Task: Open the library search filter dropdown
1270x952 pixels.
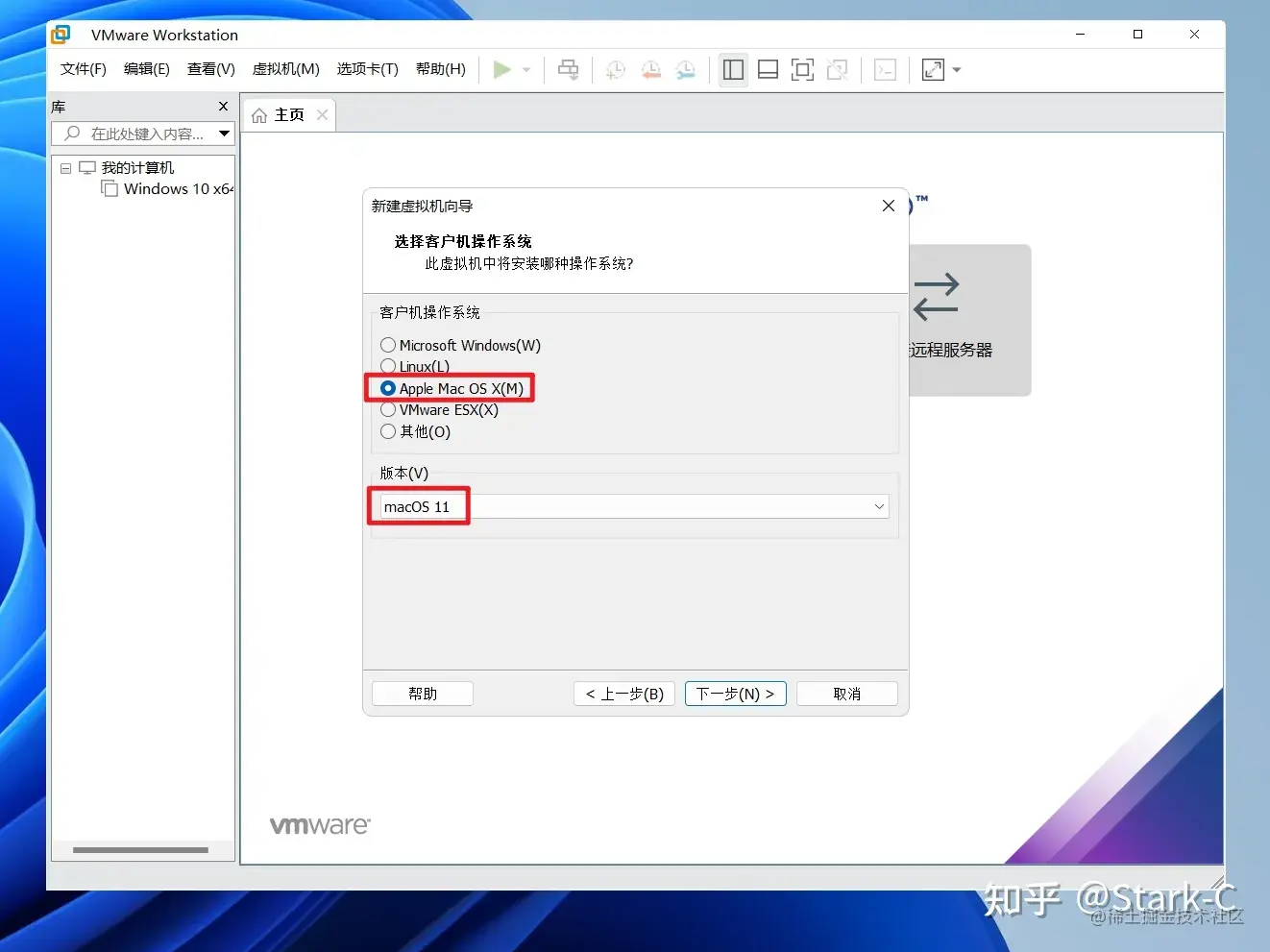Action: point(224,134)
